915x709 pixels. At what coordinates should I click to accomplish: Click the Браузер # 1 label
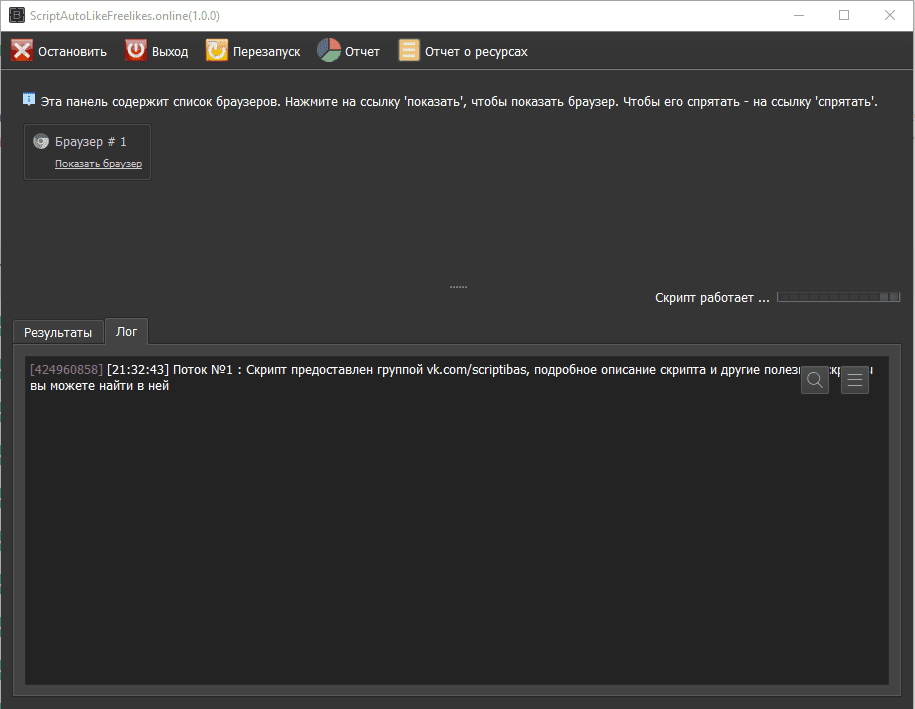(91, 142)
